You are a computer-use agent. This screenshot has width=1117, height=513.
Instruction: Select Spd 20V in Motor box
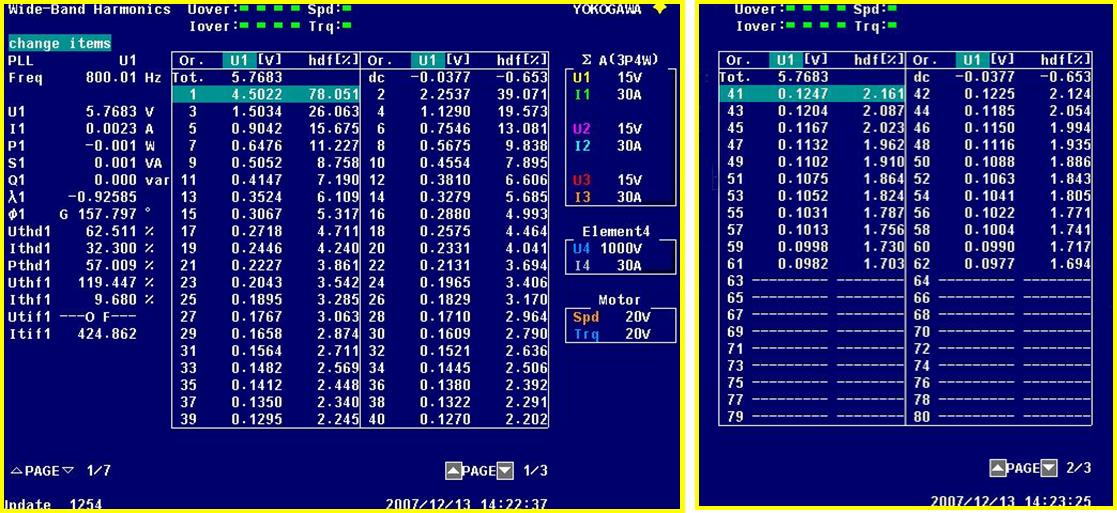coord(613,317)
